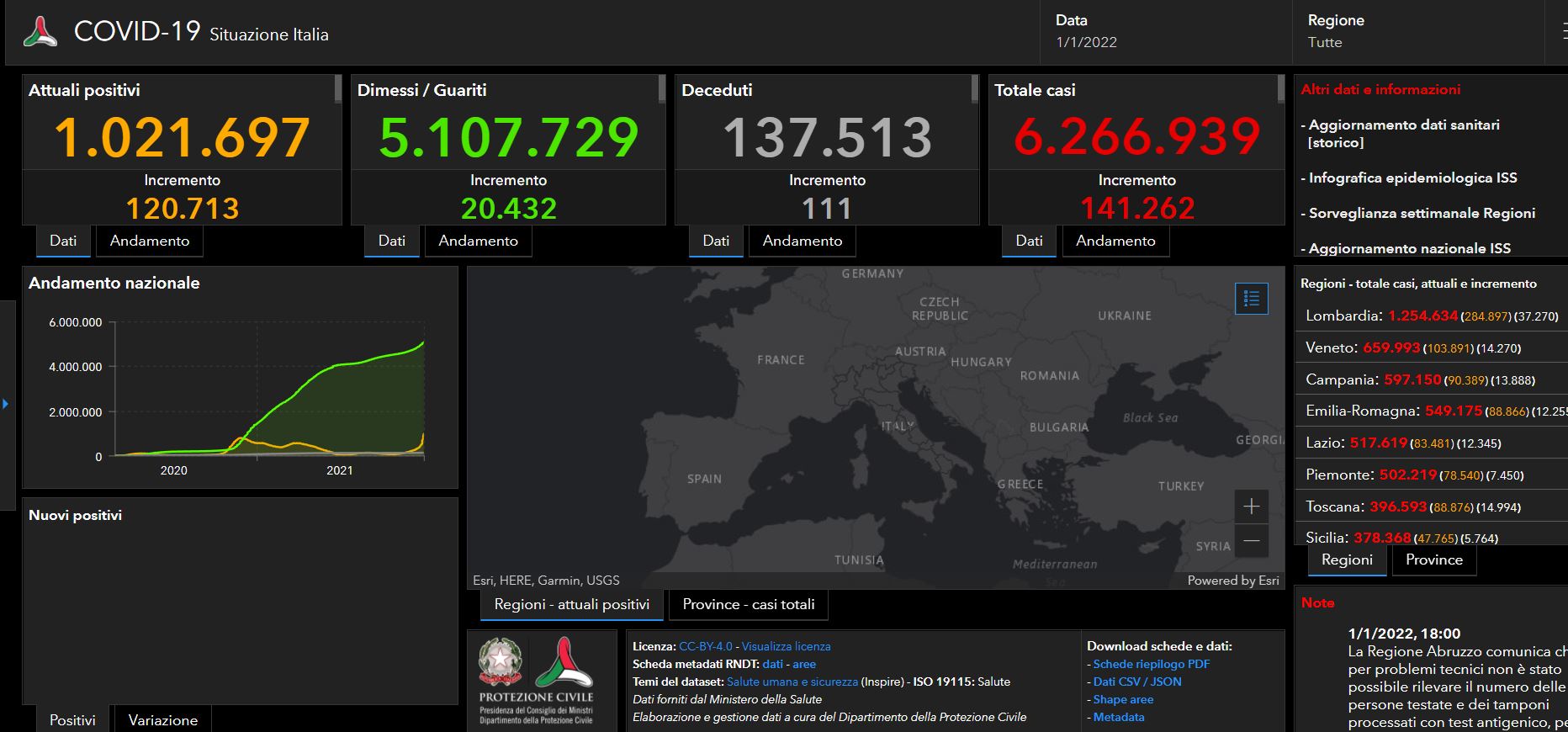This screenshot has height=732, width=1568.
Task: Switch to the Variazione tab
Action: [x=162, y=720]
